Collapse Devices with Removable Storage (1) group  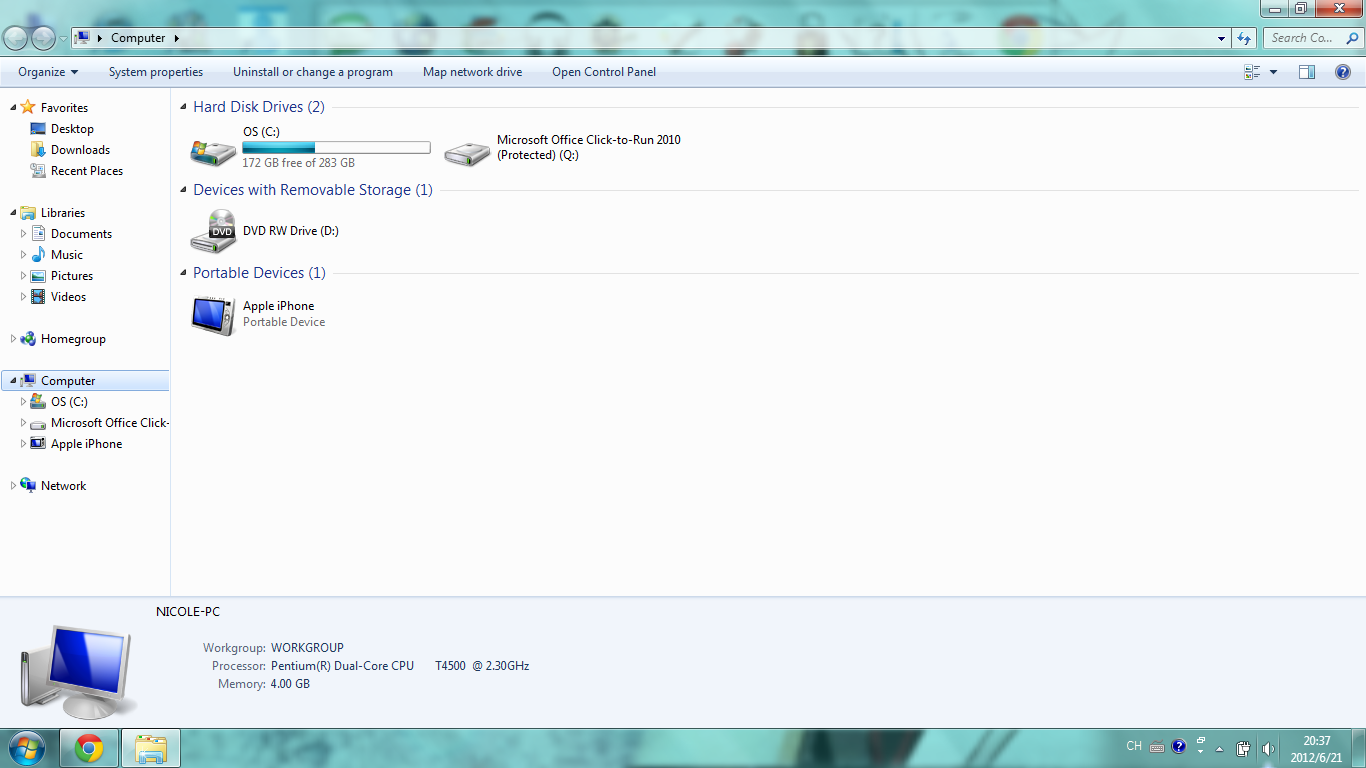tap(183, 190)
